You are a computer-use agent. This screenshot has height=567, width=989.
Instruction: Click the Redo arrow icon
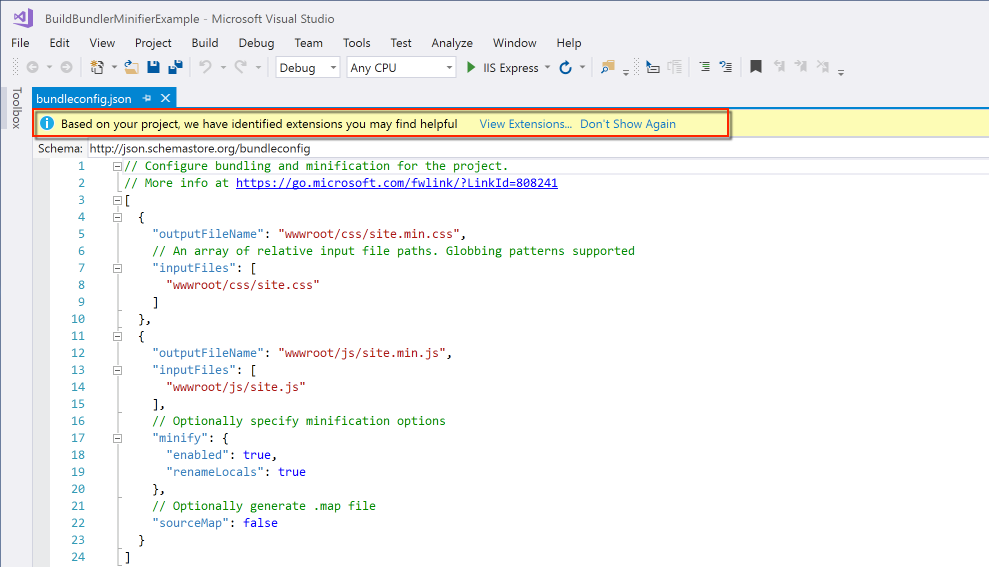coord(240,67)
